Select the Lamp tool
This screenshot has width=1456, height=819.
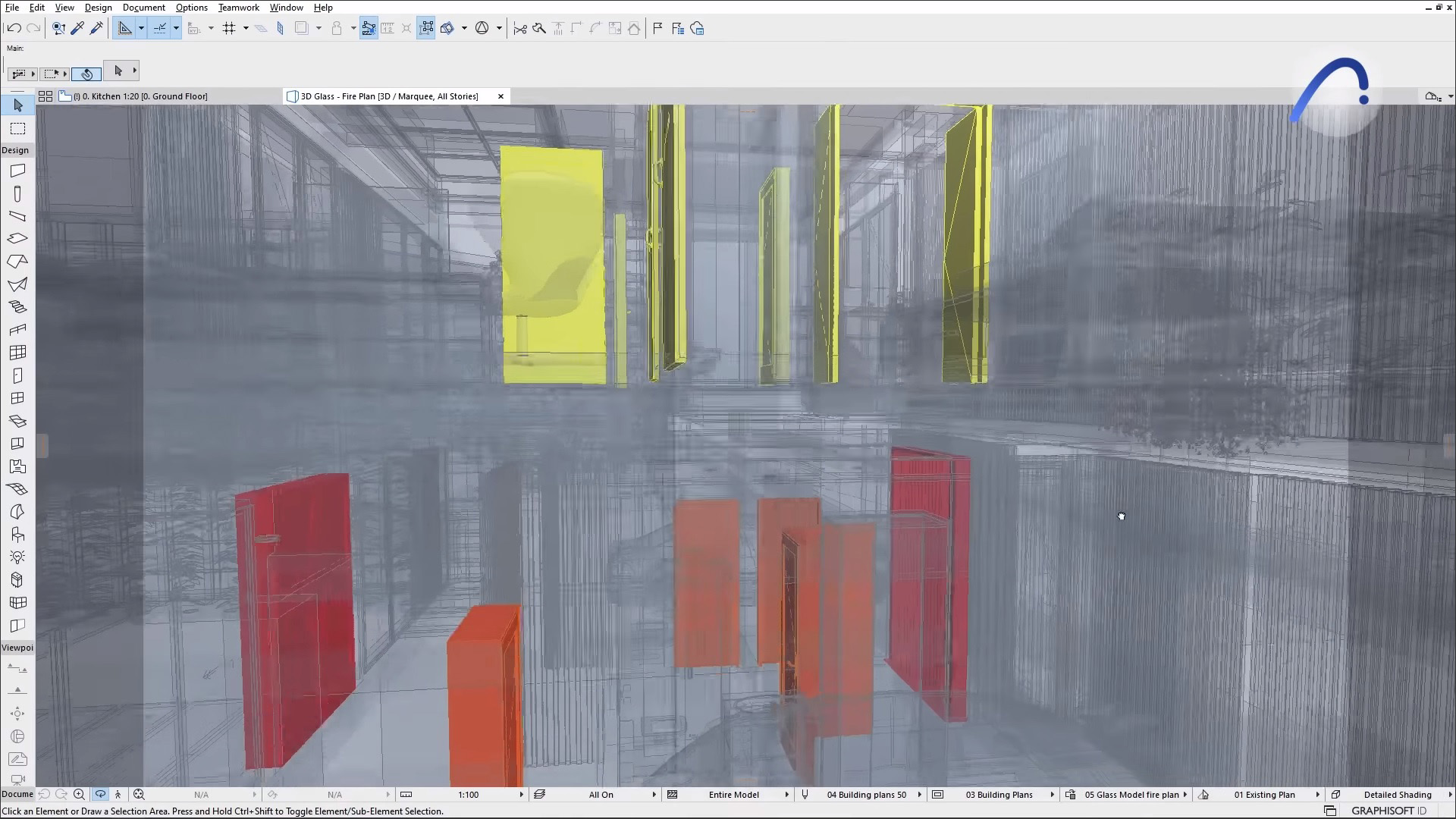point(17,557)
